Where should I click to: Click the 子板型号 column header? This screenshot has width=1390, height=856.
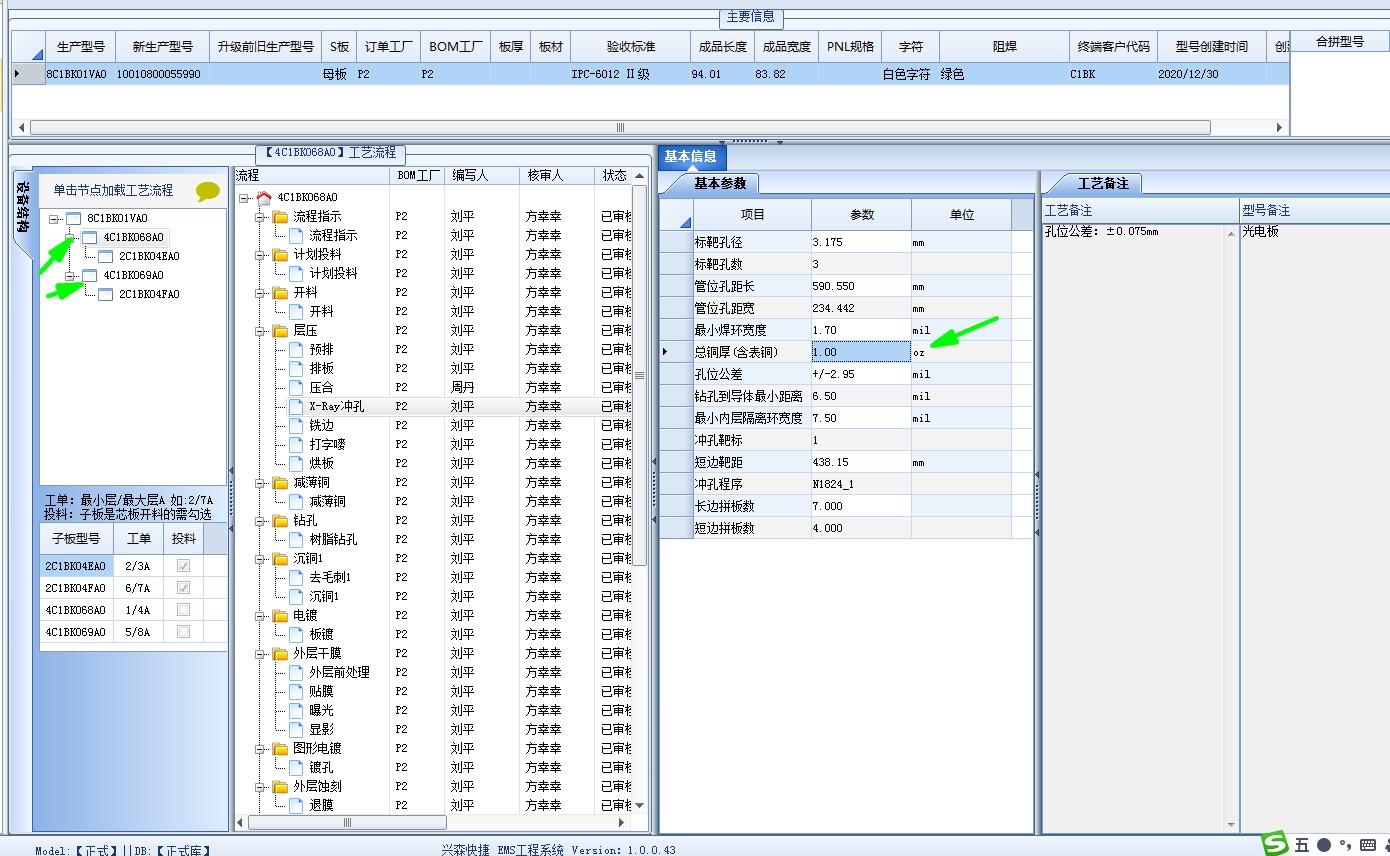[77, 538]
